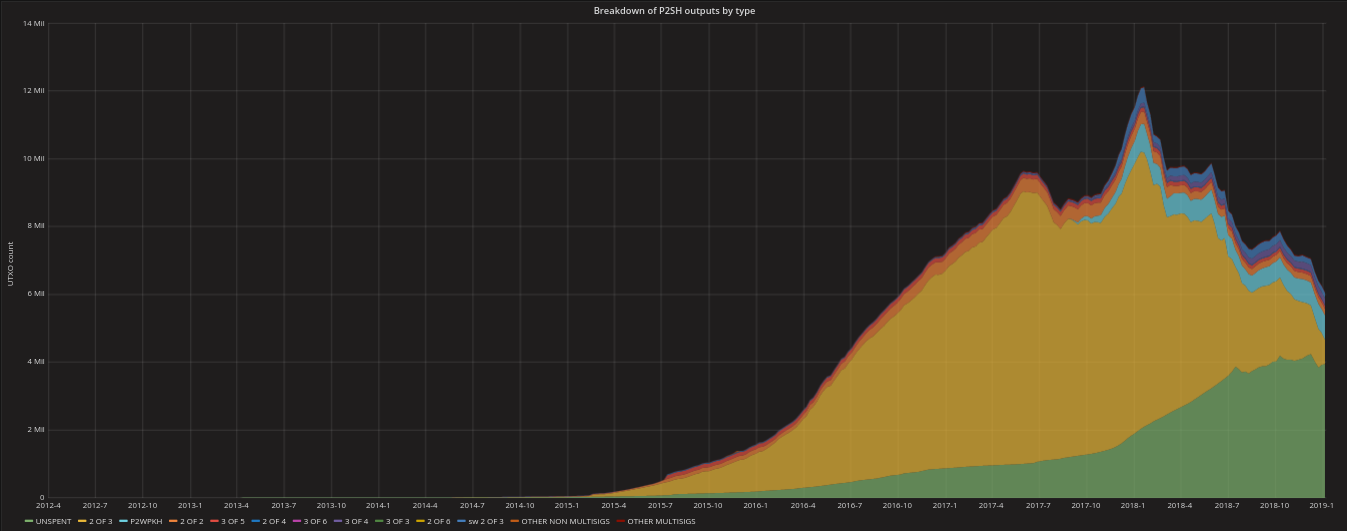
Task: Open the panel title dropdown menu
Action: tap(673, 10)
